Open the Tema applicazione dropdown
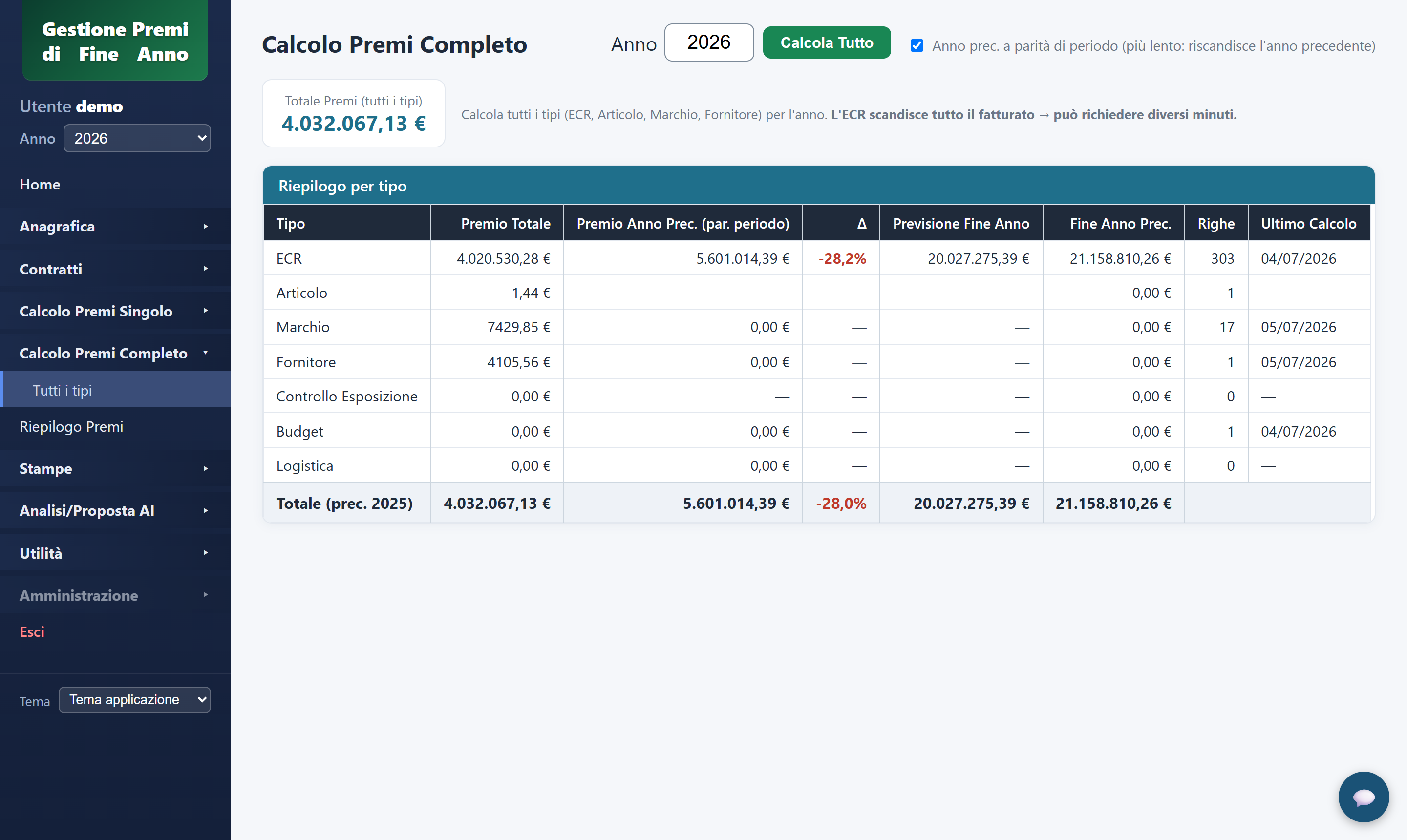Viewport: 1407px width, 840px height. coord(135,700)
